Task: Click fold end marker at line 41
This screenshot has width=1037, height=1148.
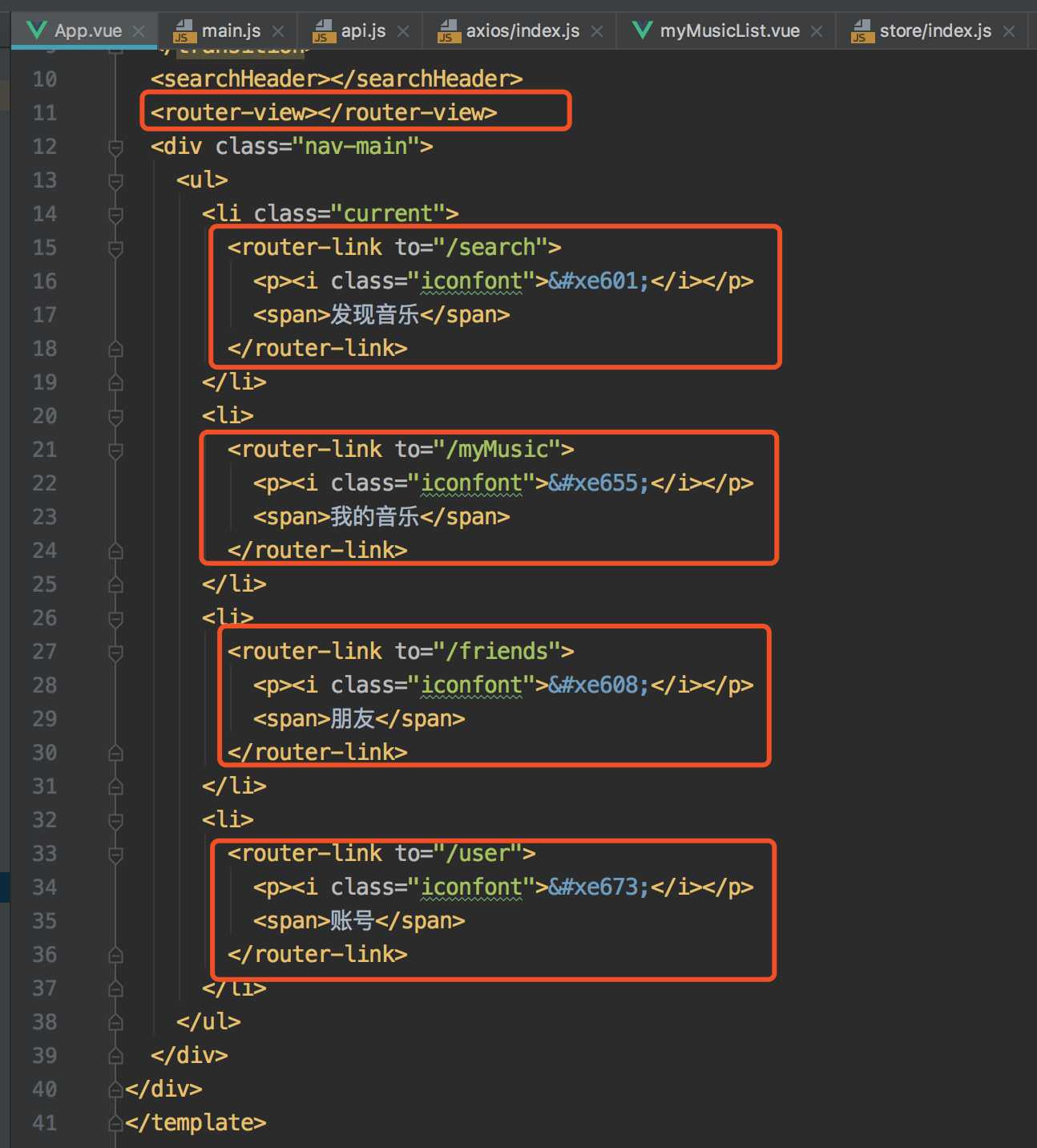Action: click(115, 1123)
